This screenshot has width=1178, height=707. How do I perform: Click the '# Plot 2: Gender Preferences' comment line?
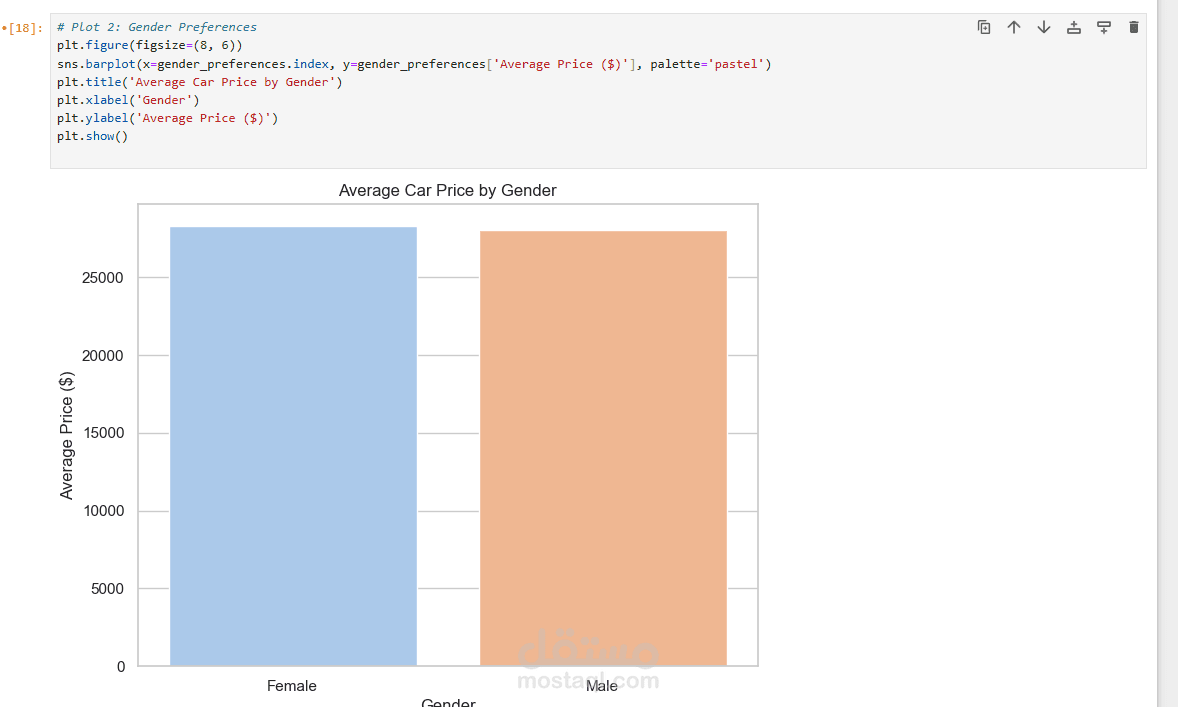tap(157, 27)
